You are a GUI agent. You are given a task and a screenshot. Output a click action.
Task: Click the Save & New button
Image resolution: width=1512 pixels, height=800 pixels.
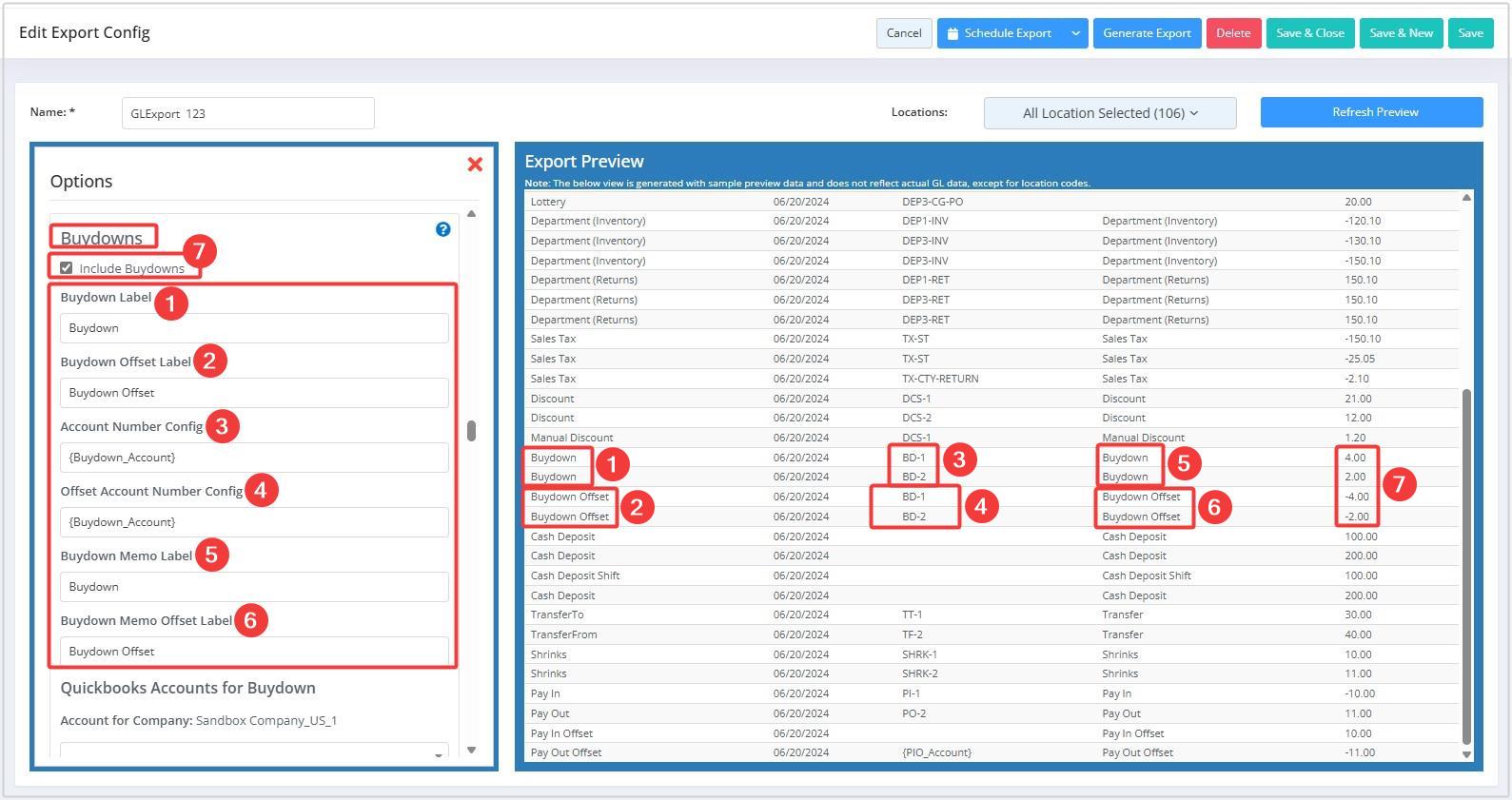tap(1401, 33)
